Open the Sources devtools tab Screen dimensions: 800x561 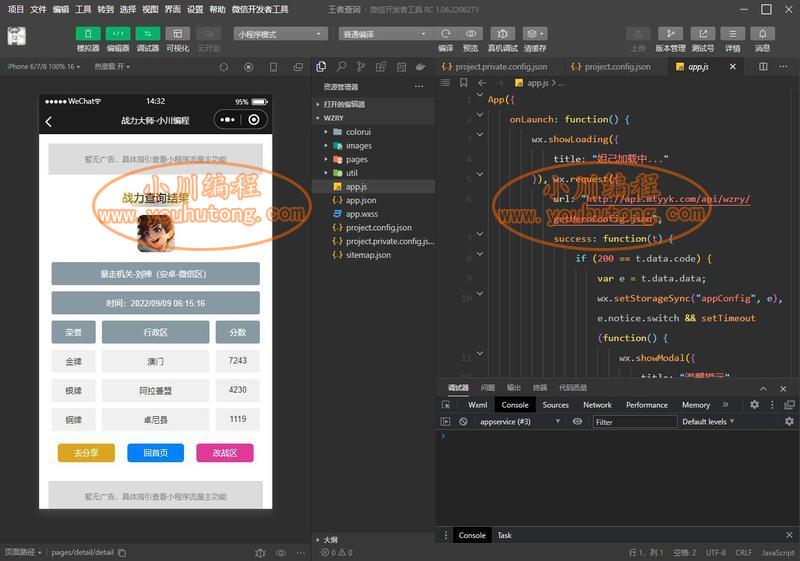pos(556,405)
